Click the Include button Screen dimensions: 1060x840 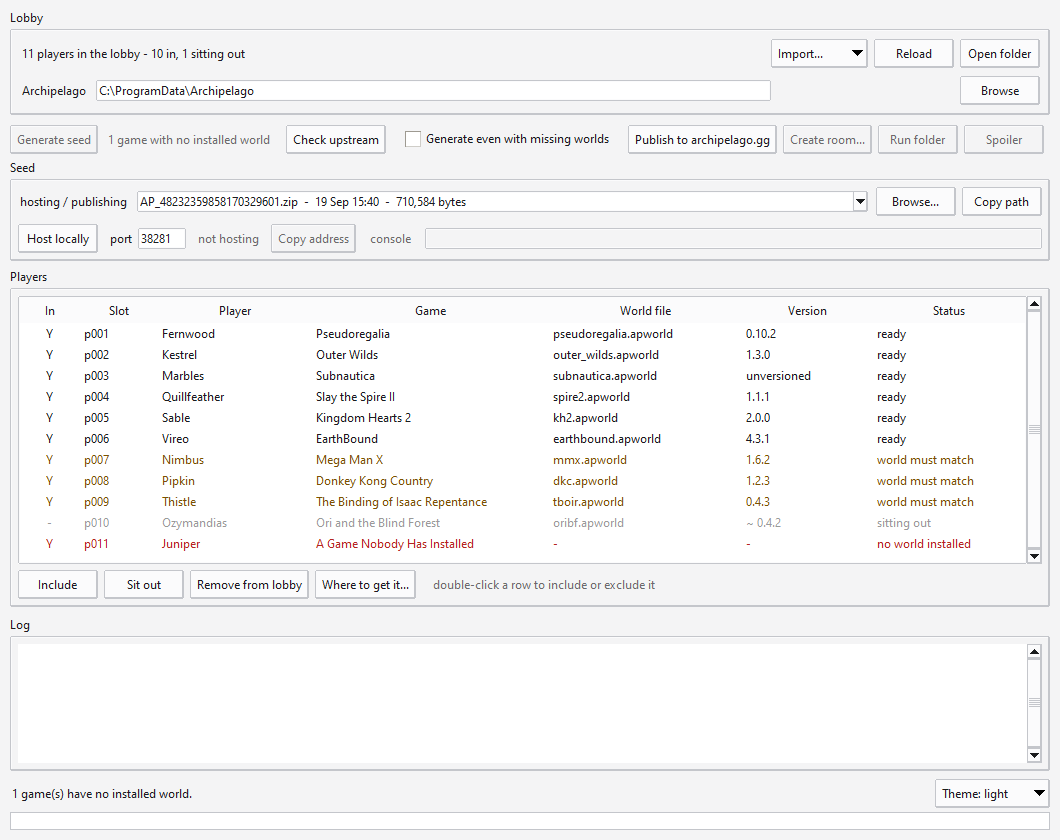(x=57, y=585)
